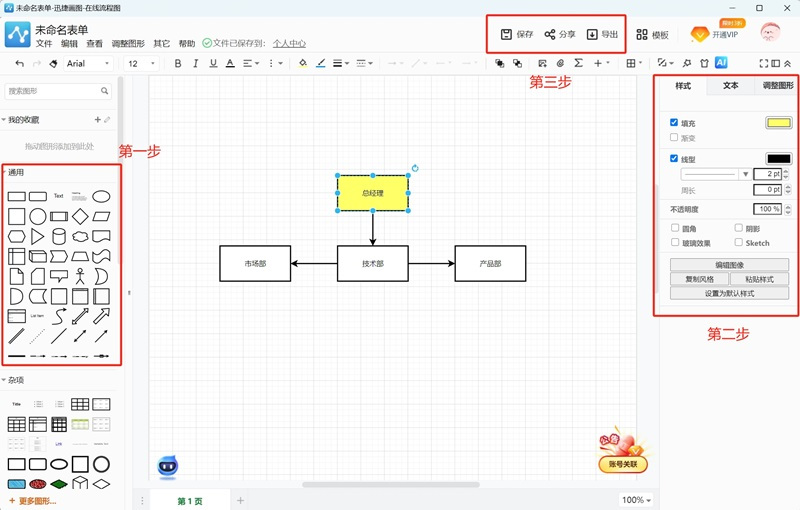Switch to the 调整图形 tab in right panel

777,86
